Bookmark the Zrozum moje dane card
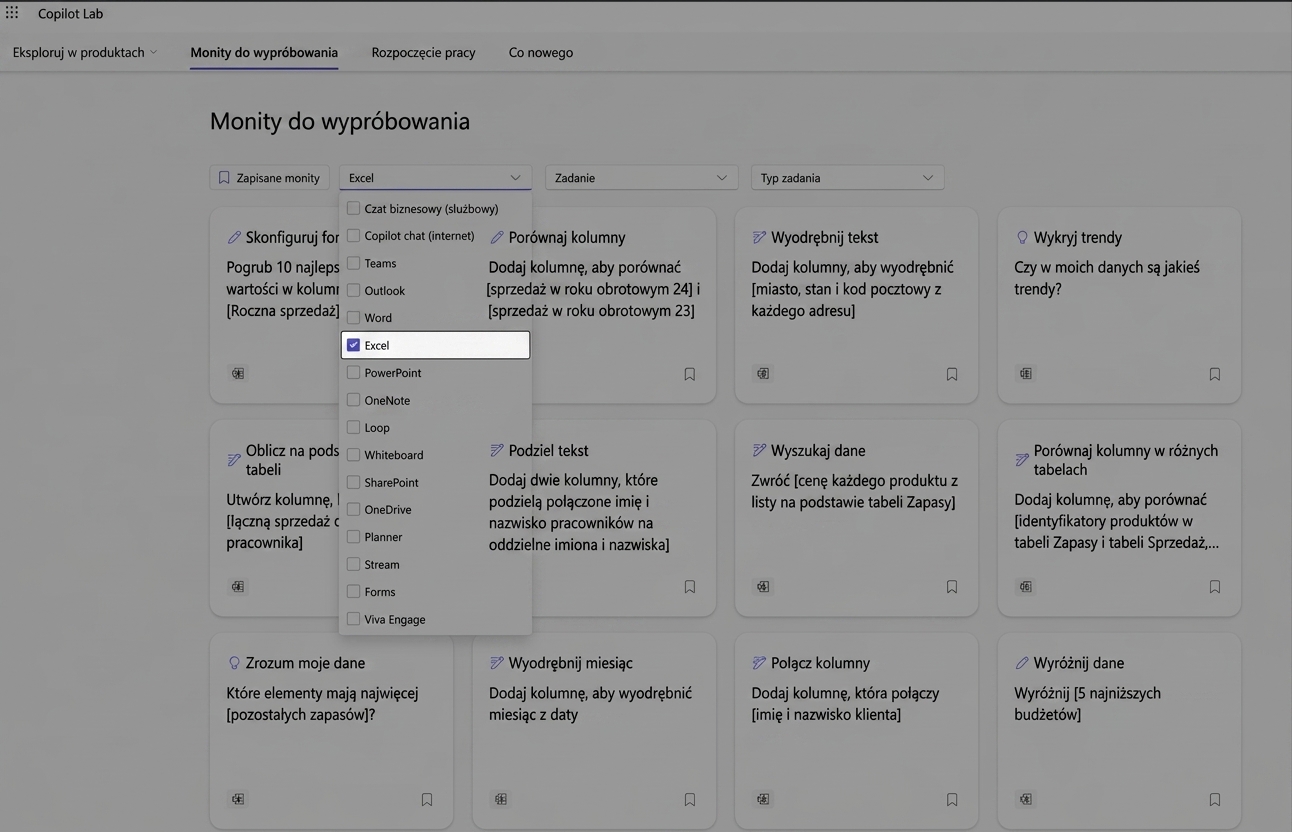 coord(427,800)
